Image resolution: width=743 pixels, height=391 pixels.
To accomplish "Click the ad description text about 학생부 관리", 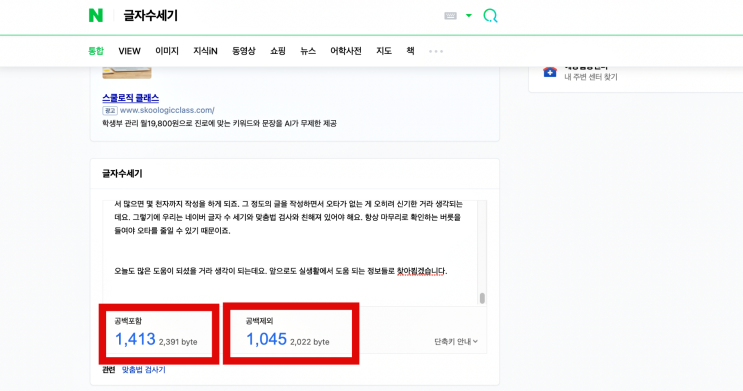I will [219, 123].
